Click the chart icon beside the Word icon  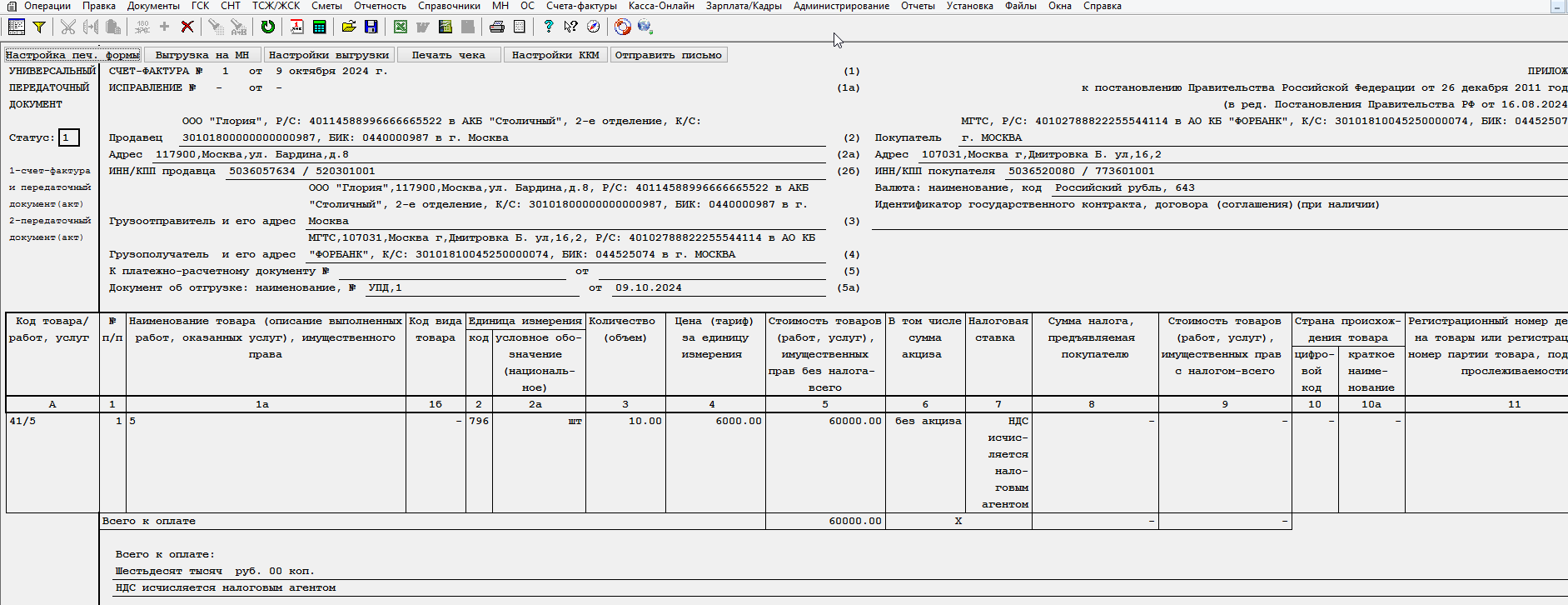pos(446,27)
